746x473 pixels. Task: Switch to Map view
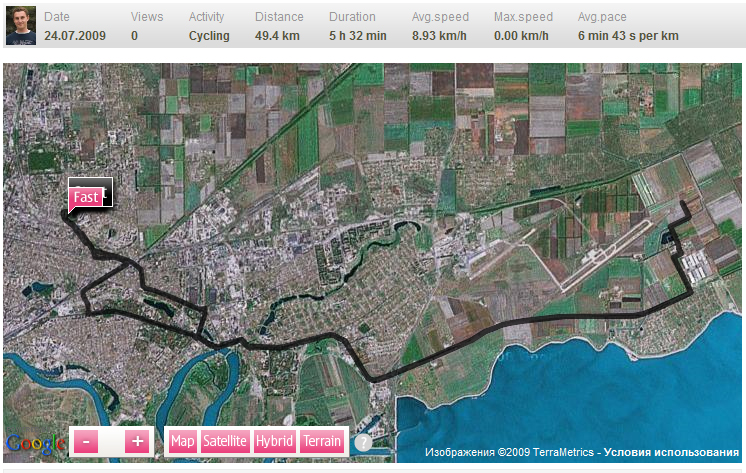pos(183,441)
